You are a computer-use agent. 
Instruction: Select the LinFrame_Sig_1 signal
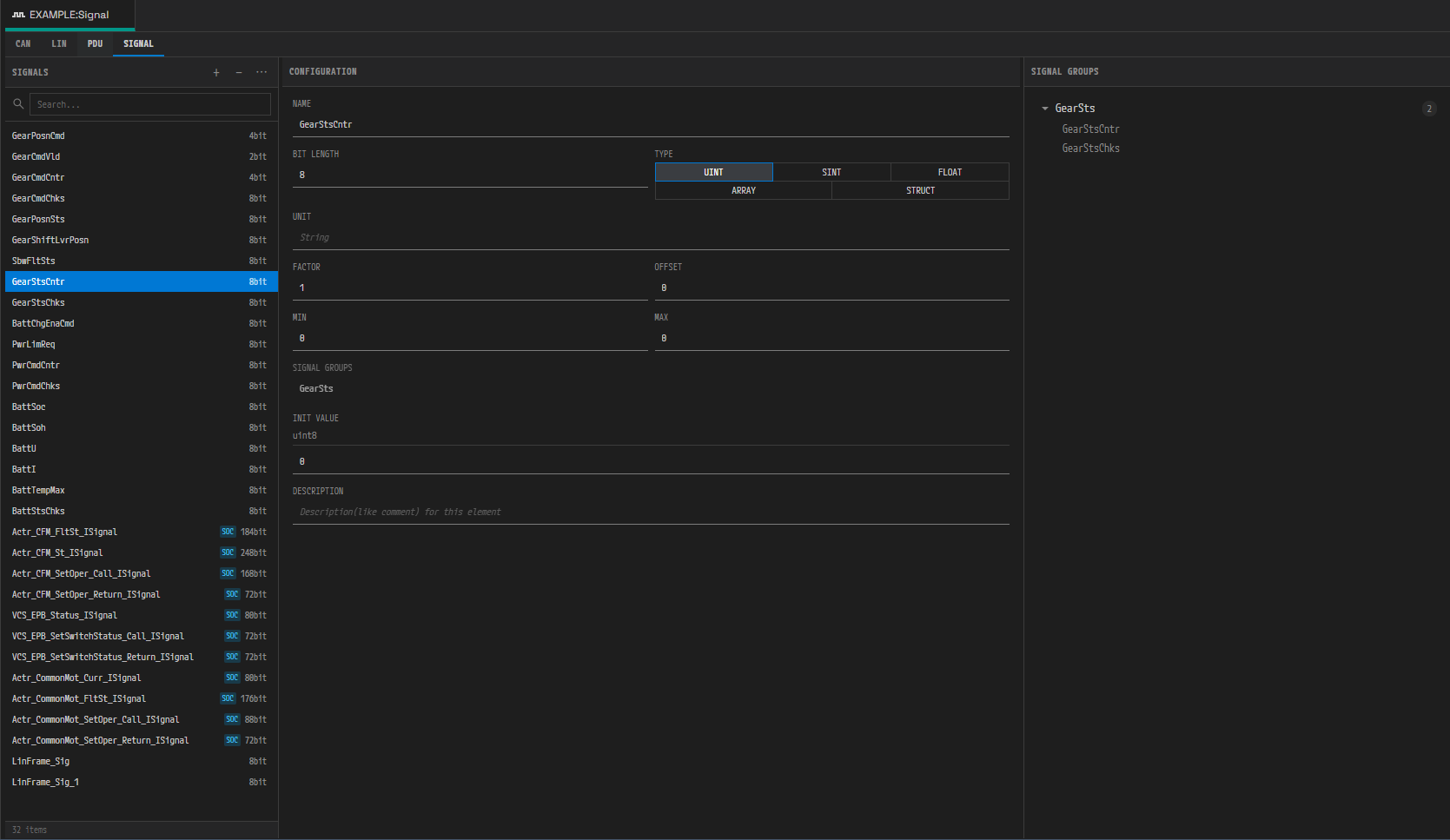click(x=142, y=782)
